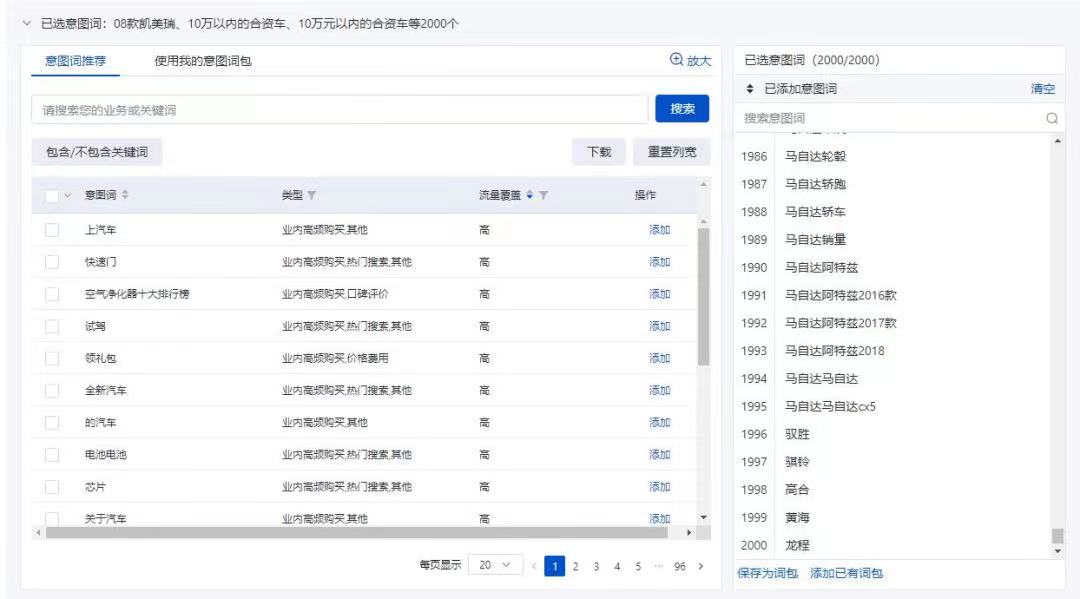This screenshot has height=599, width=1080.
Task: Check the 电池电池 row checkbox
Action: click(x=52, y=454)
